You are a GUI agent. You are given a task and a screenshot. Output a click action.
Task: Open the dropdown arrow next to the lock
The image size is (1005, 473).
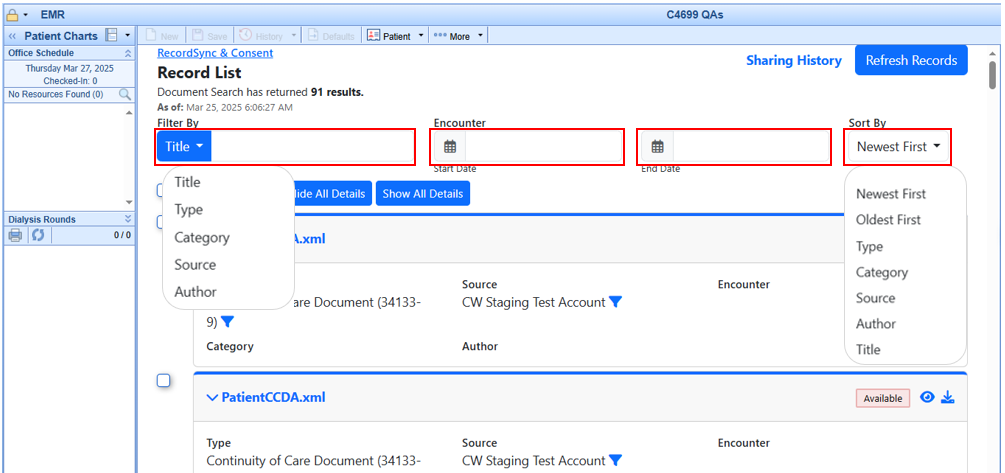pyautogui.click(x=25, y=15)
